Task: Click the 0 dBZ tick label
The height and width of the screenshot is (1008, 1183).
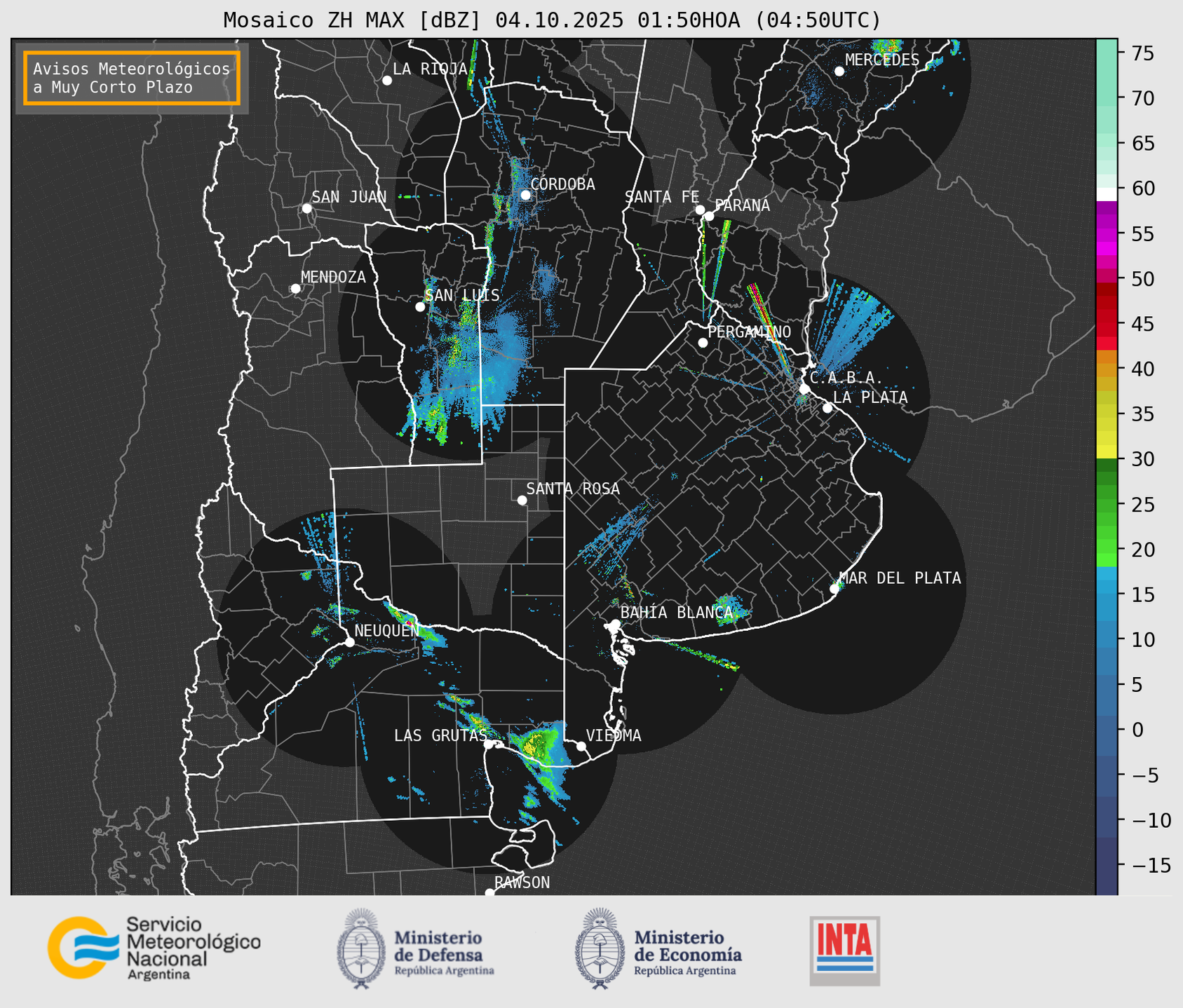Action: (1137, 730)
